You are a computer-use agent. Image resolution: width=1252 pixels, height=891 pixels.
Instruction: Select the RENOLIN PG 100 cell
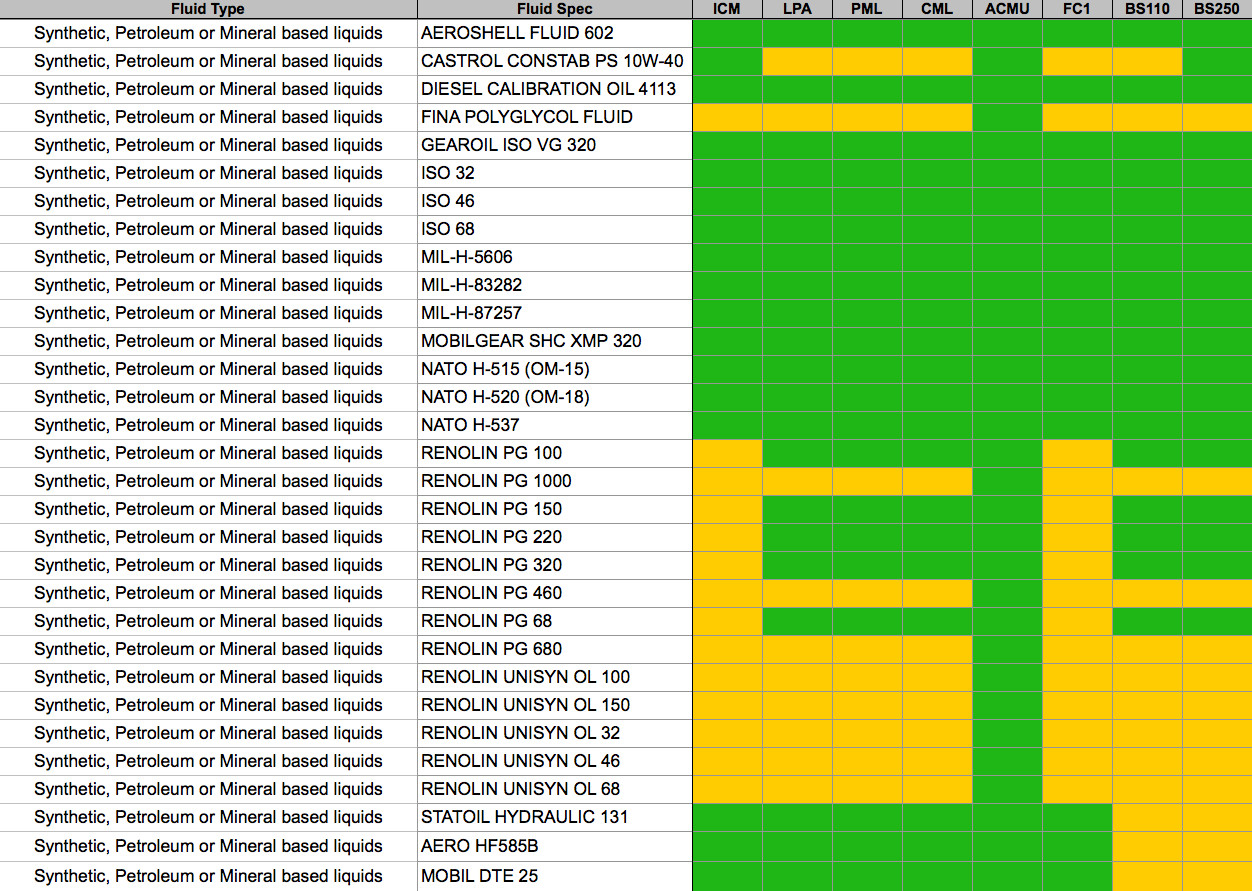pos(555,453)
